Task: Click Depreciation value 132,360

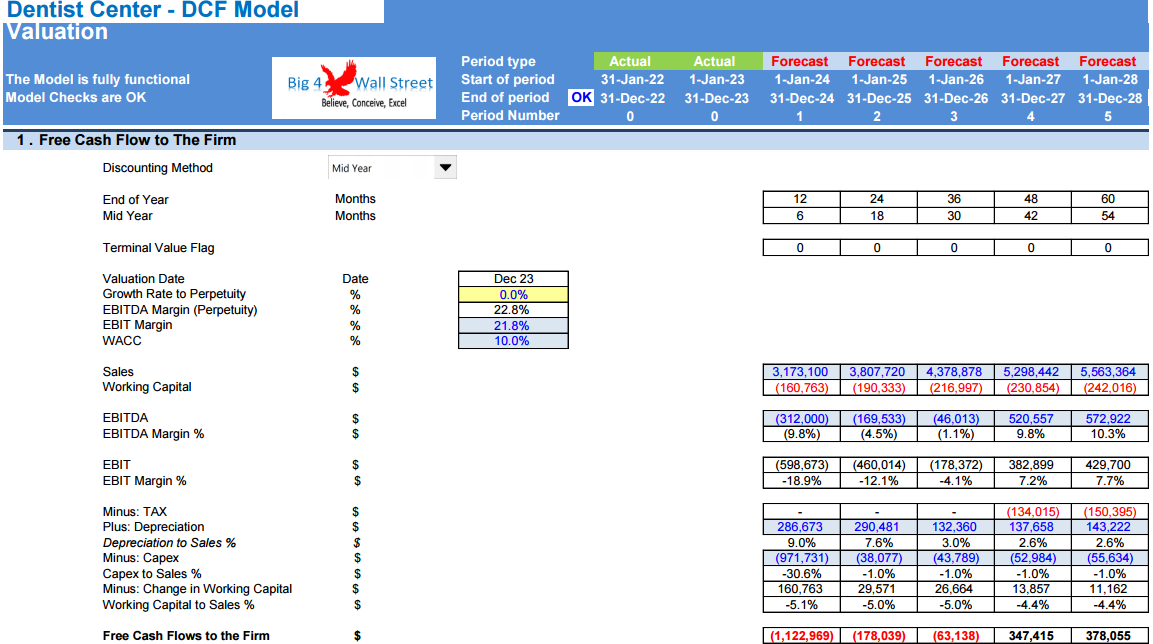Action: [955, 527]
